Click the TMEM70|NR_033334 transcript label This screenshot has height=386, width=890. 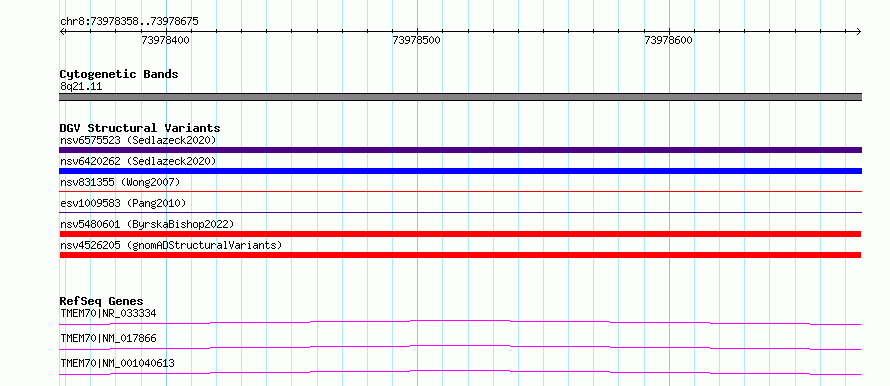108,313
